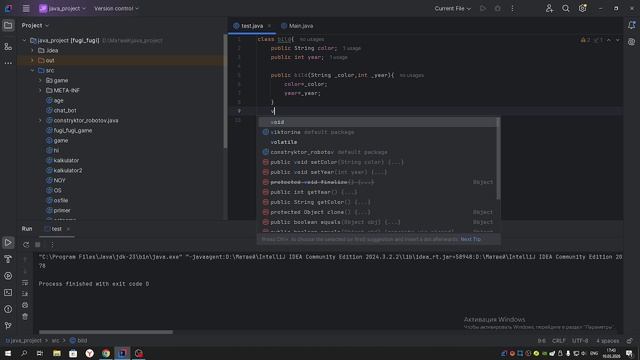Expand the game folder

(x=40, y=80)
